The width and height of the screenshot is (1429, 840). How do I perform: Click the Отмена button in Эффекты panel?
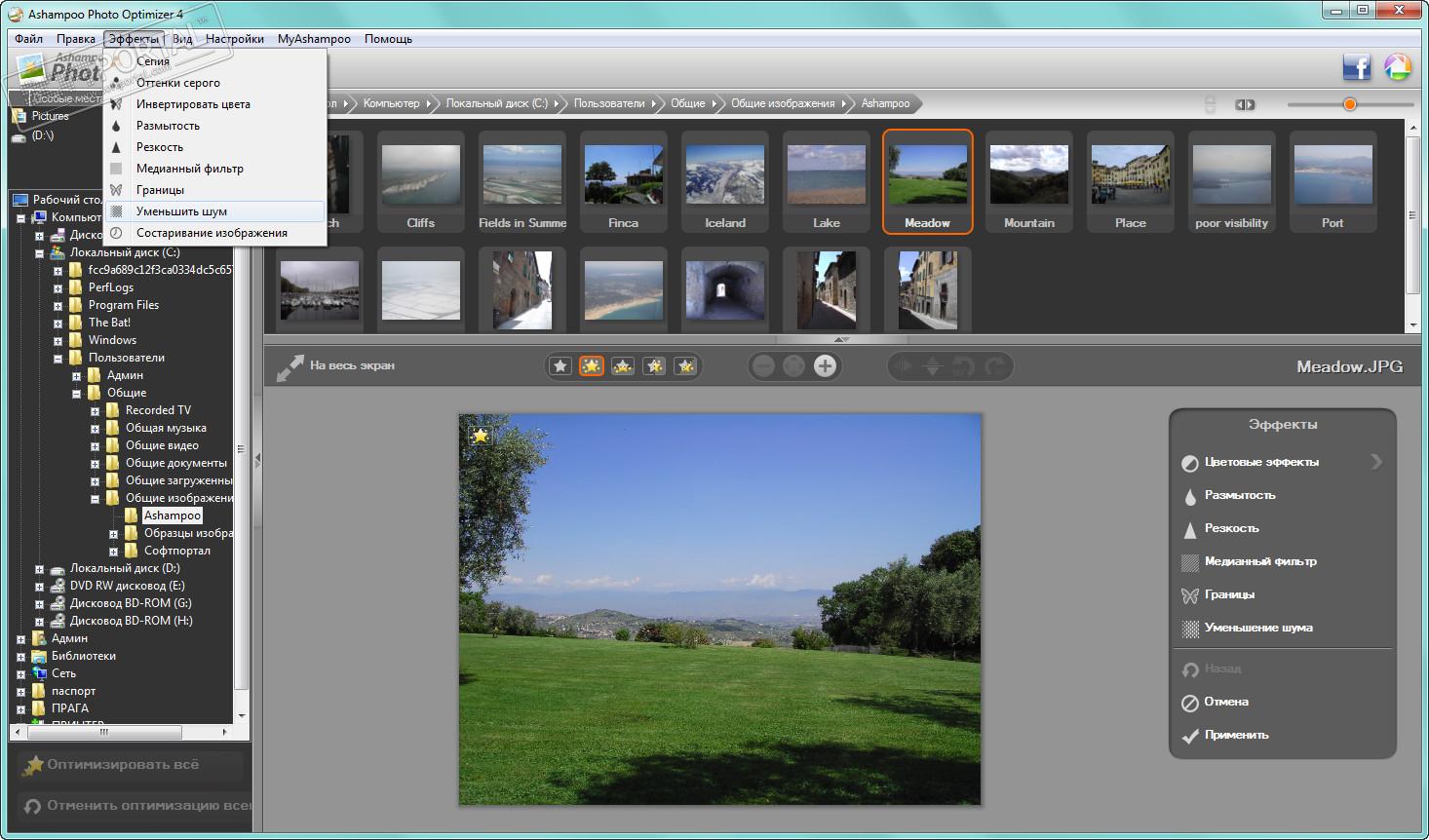[x=1216, y=702]
